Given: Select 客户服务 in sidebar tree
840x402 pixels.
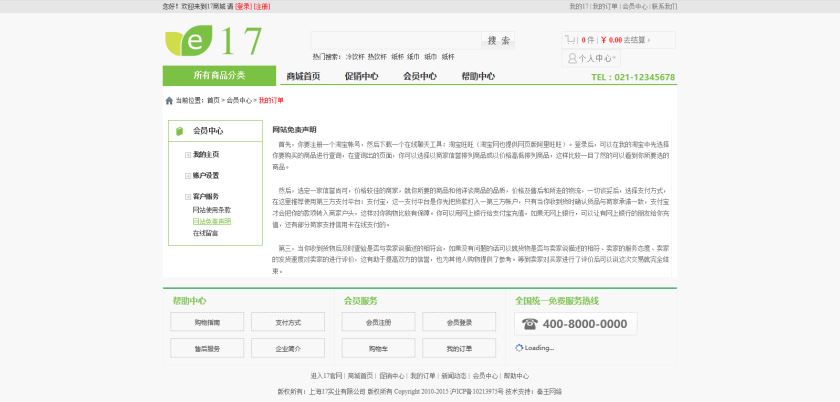Looking at the screenshot, I should (x=206, y=197).
